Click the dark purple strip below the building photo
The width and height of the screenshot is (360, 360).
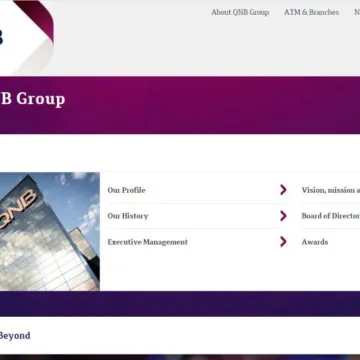[x=180, y=304]
